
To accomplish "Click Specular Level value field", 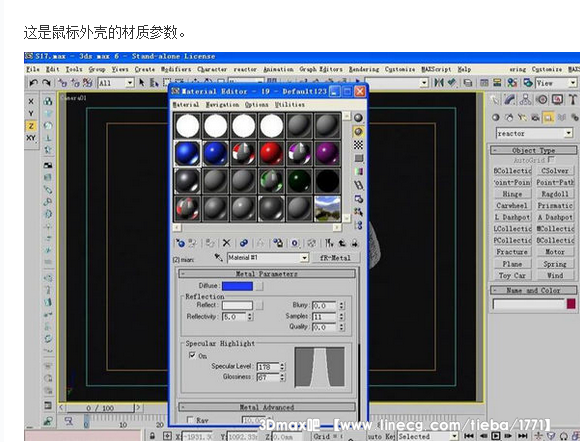I will point(267,367).
